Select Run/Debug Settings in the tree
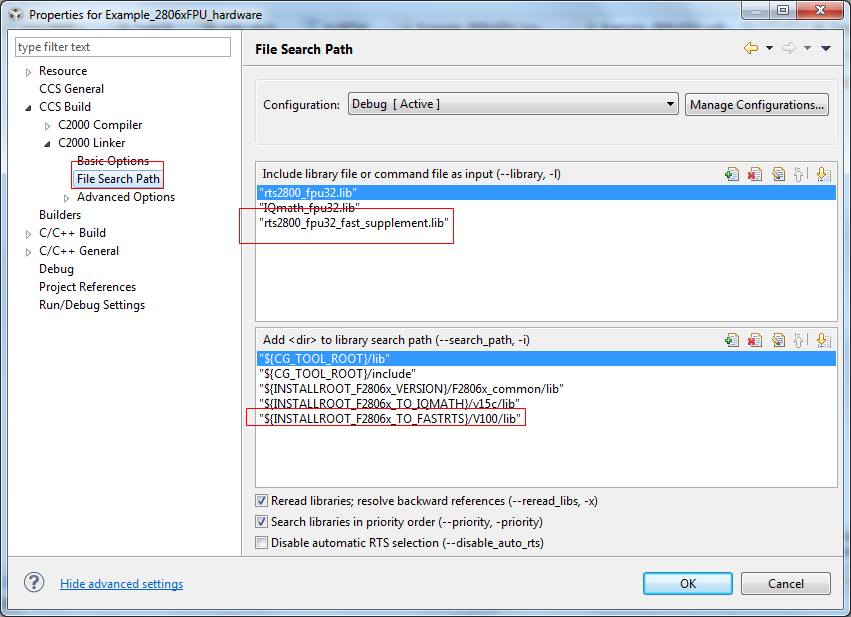Viewport: 851px width, 617px height. (92, 305)
